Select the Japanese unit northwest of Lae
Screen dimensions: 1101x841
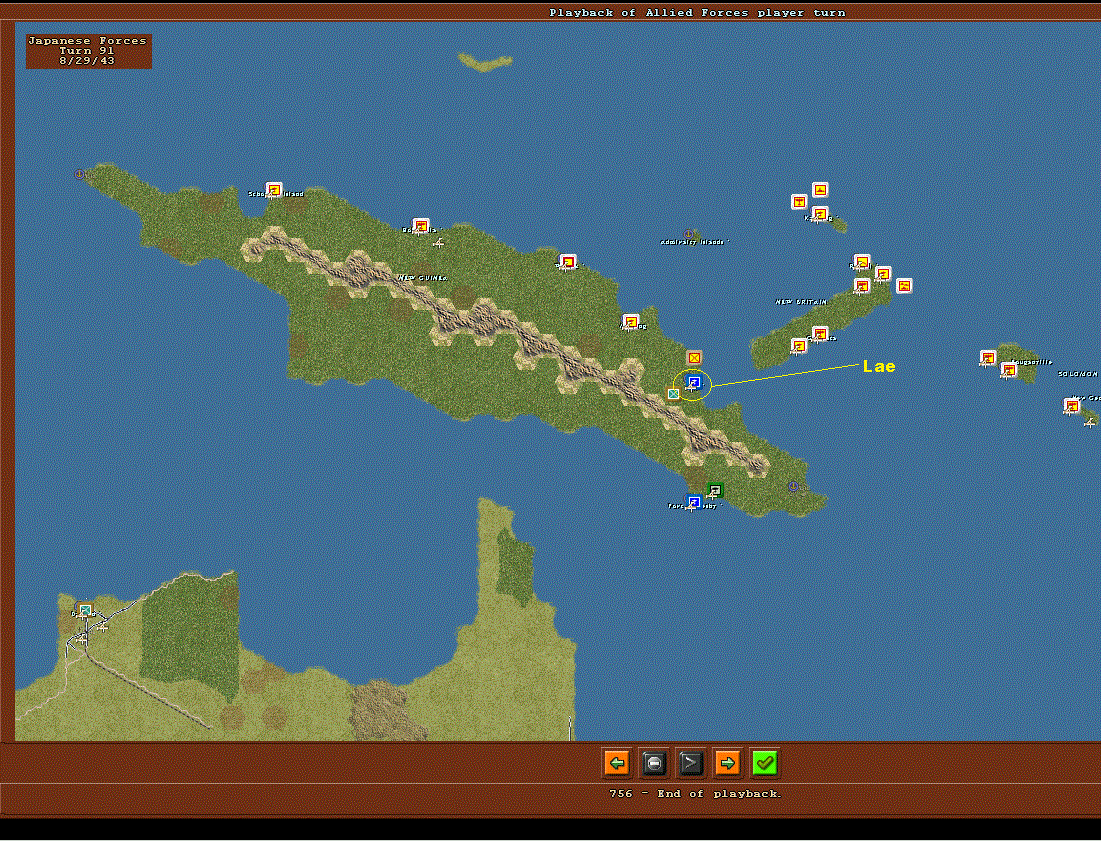tap(631, 322)
